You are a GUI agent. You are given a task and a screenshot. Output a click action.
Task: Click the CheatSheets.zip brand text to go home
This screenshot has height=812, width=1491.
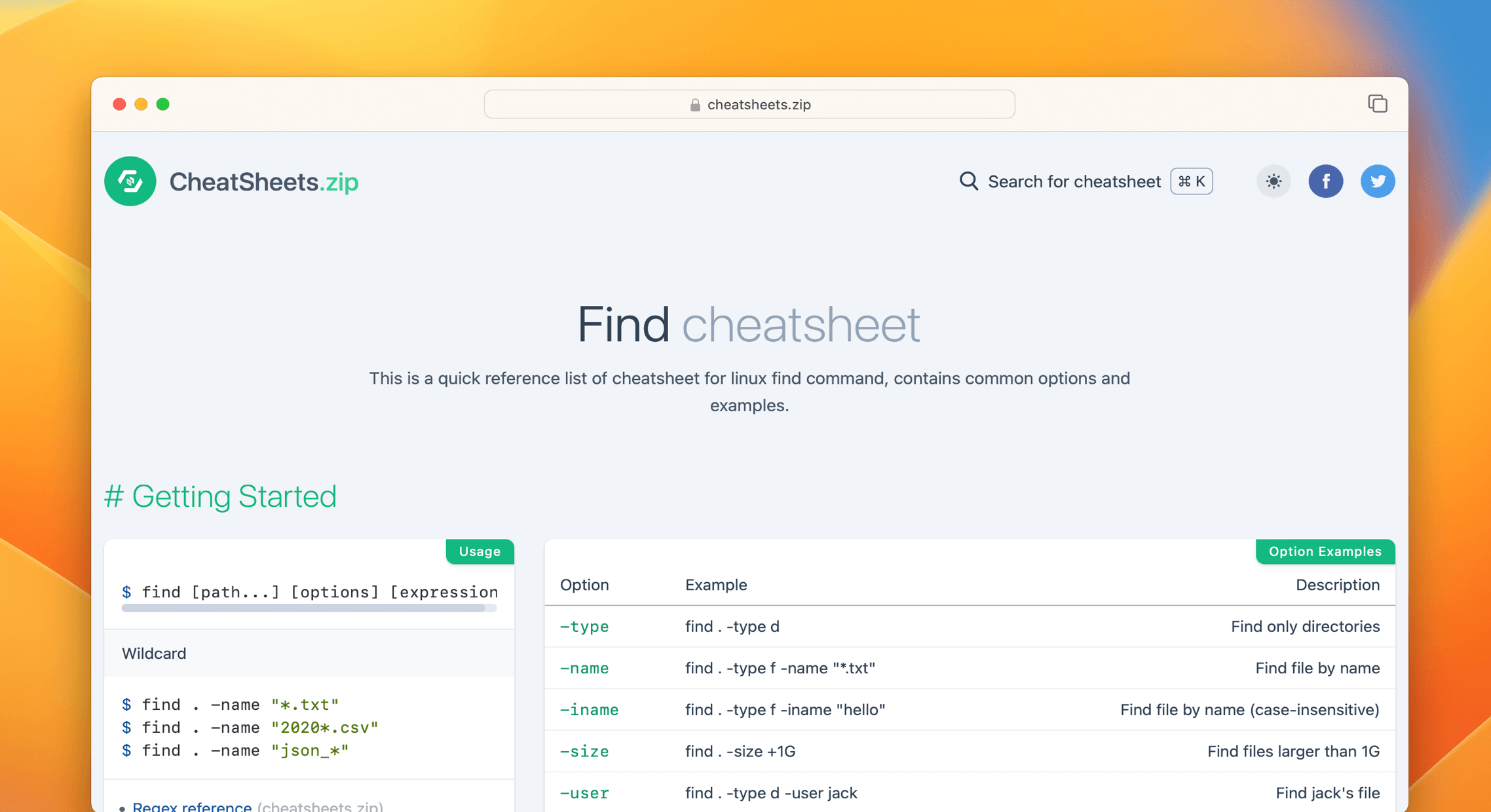click(x=263, y=181)
